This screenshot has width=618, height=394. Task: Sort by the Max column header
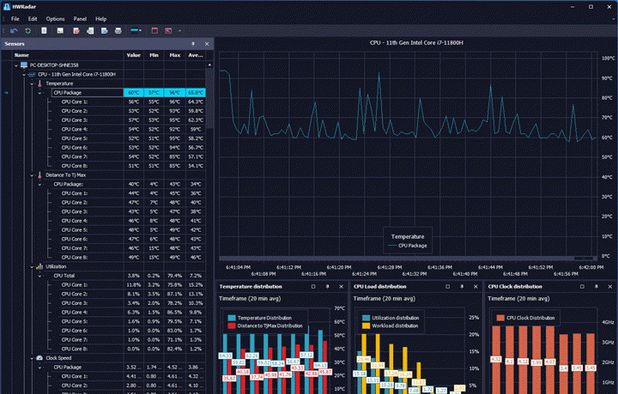point(175,55)
